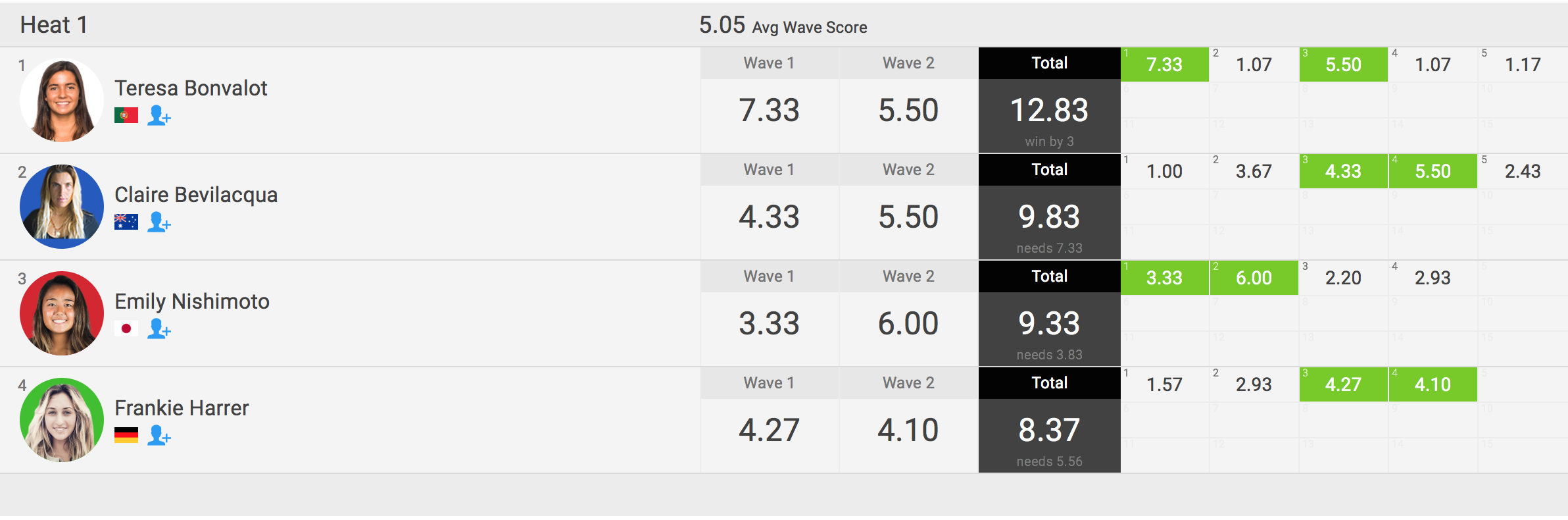Click the Portugal flag under Teresa Bonvalot
This screenshot has height=520, width=1568.
pos(126,116)
